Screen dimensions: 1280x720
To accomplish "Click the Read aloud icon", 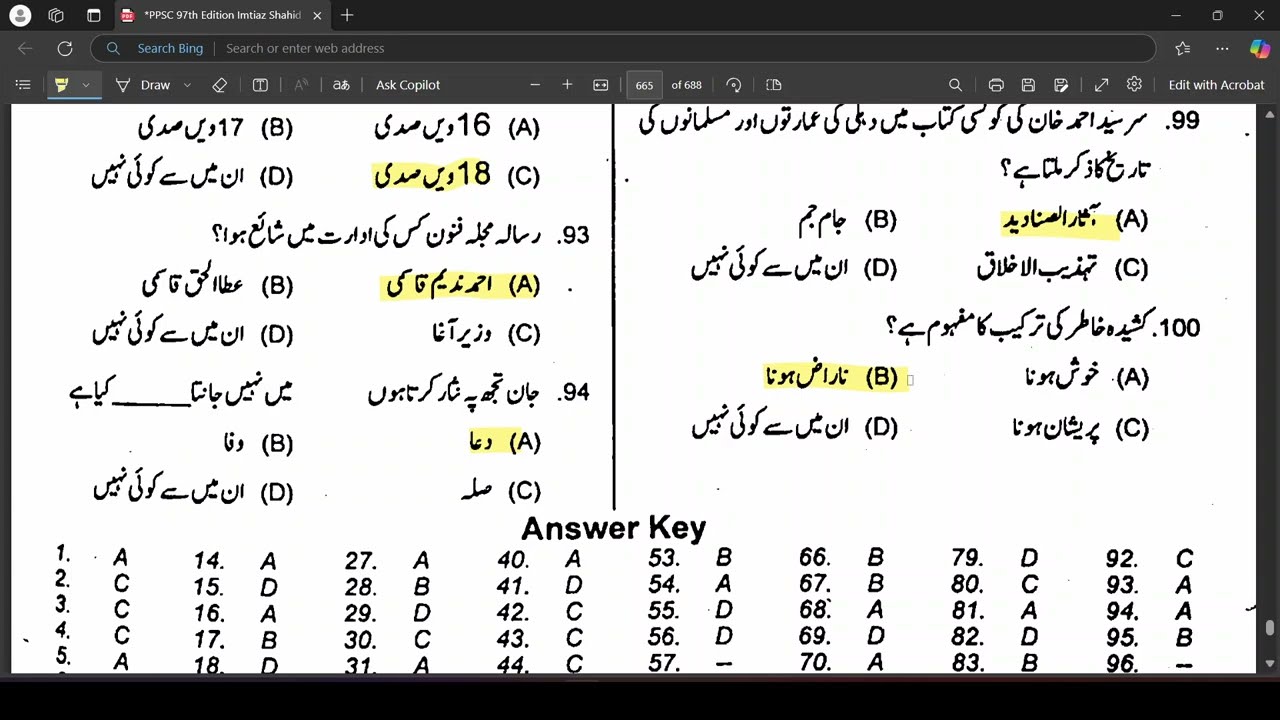I will pos(301,85).
